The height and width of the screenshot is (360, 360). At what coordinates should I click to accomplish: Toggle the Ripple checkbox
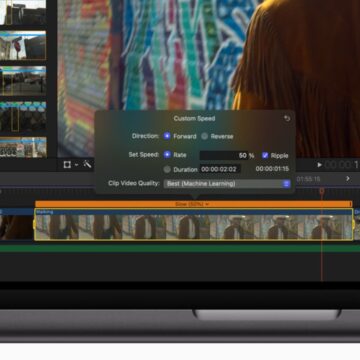[265, 155]
